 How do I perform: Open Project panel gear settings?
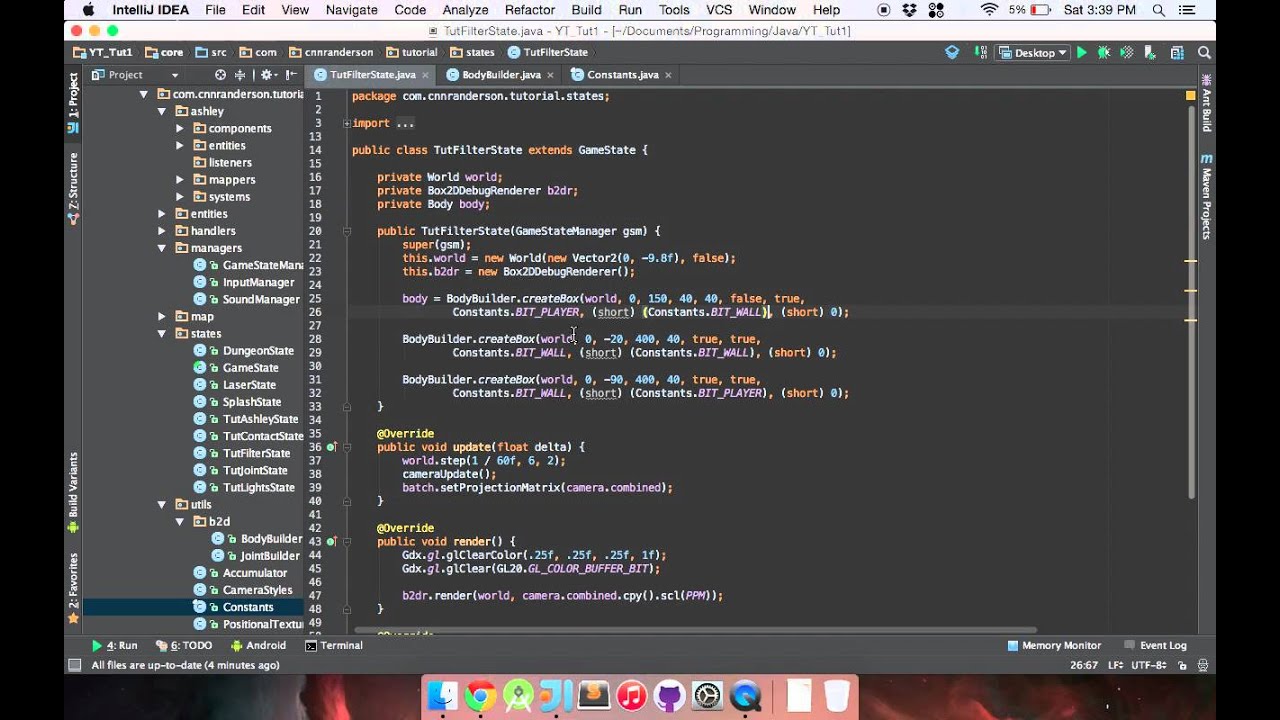coord(268,75)
